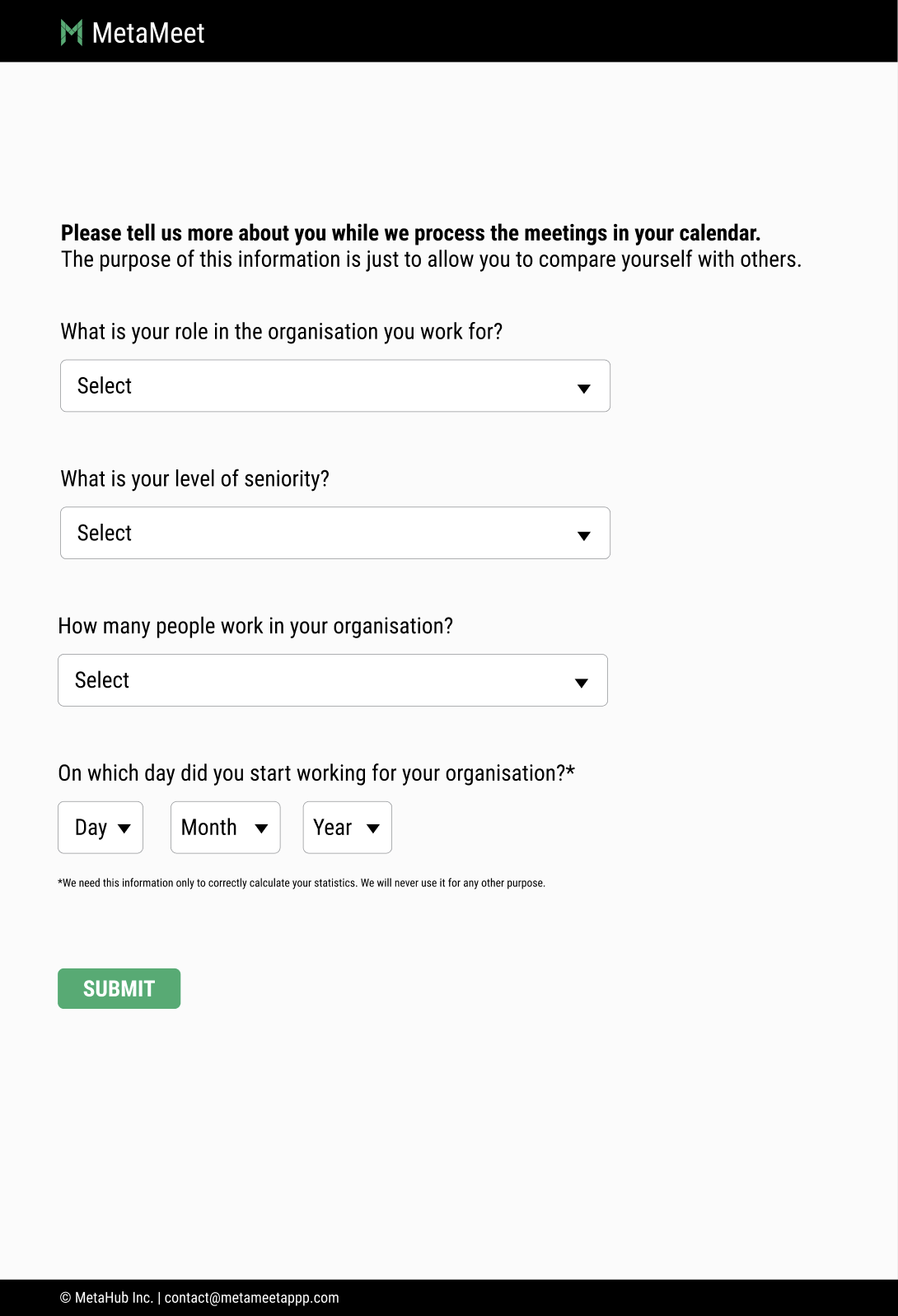The height and width of the screenshot is (1316, 898).
Task: Expand the organisation size Select dropdown
Action: coord(333,680)
